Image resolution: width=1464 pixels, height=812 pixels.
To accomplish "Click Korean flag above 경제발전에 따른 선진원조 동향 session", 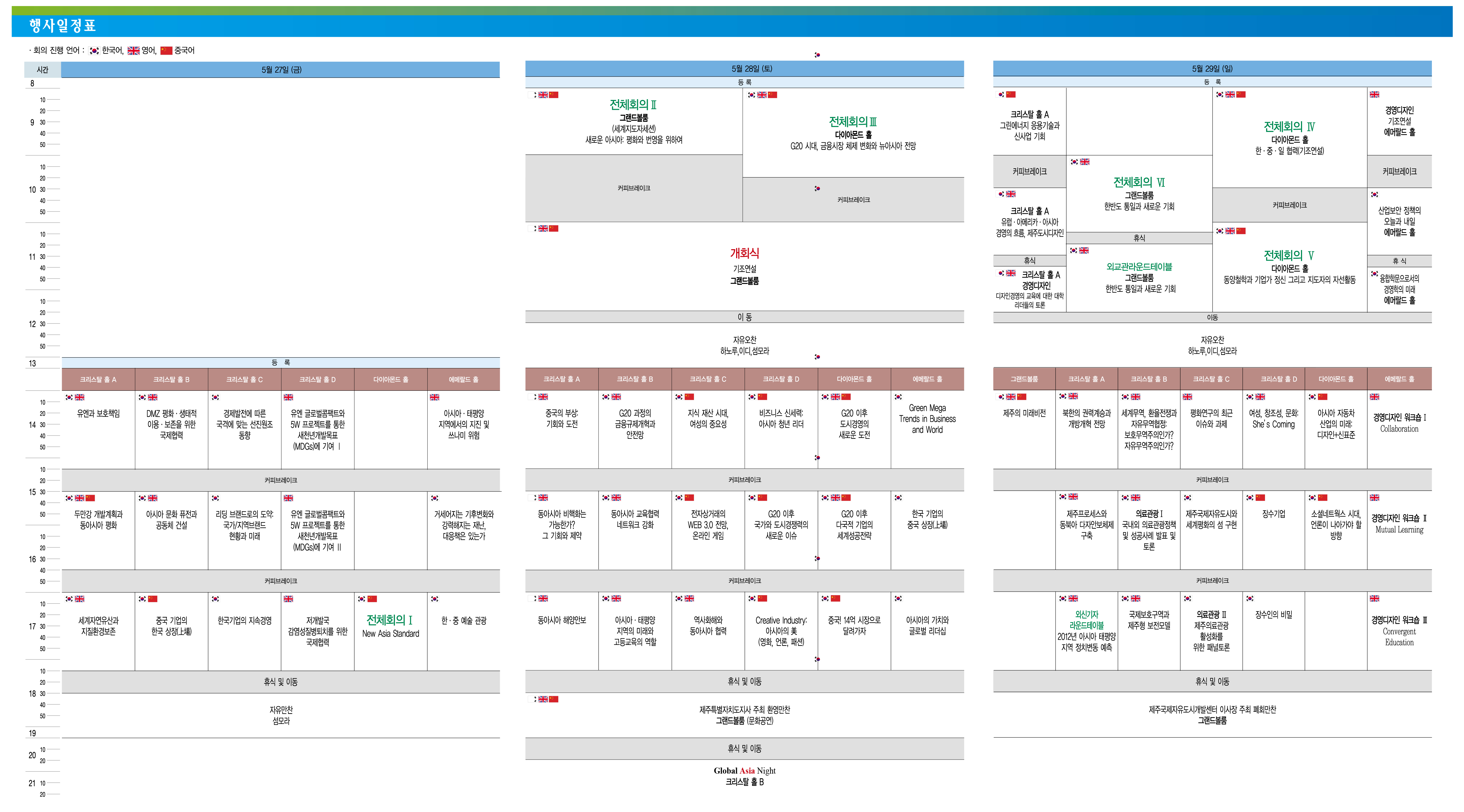I will pos(215,397).
